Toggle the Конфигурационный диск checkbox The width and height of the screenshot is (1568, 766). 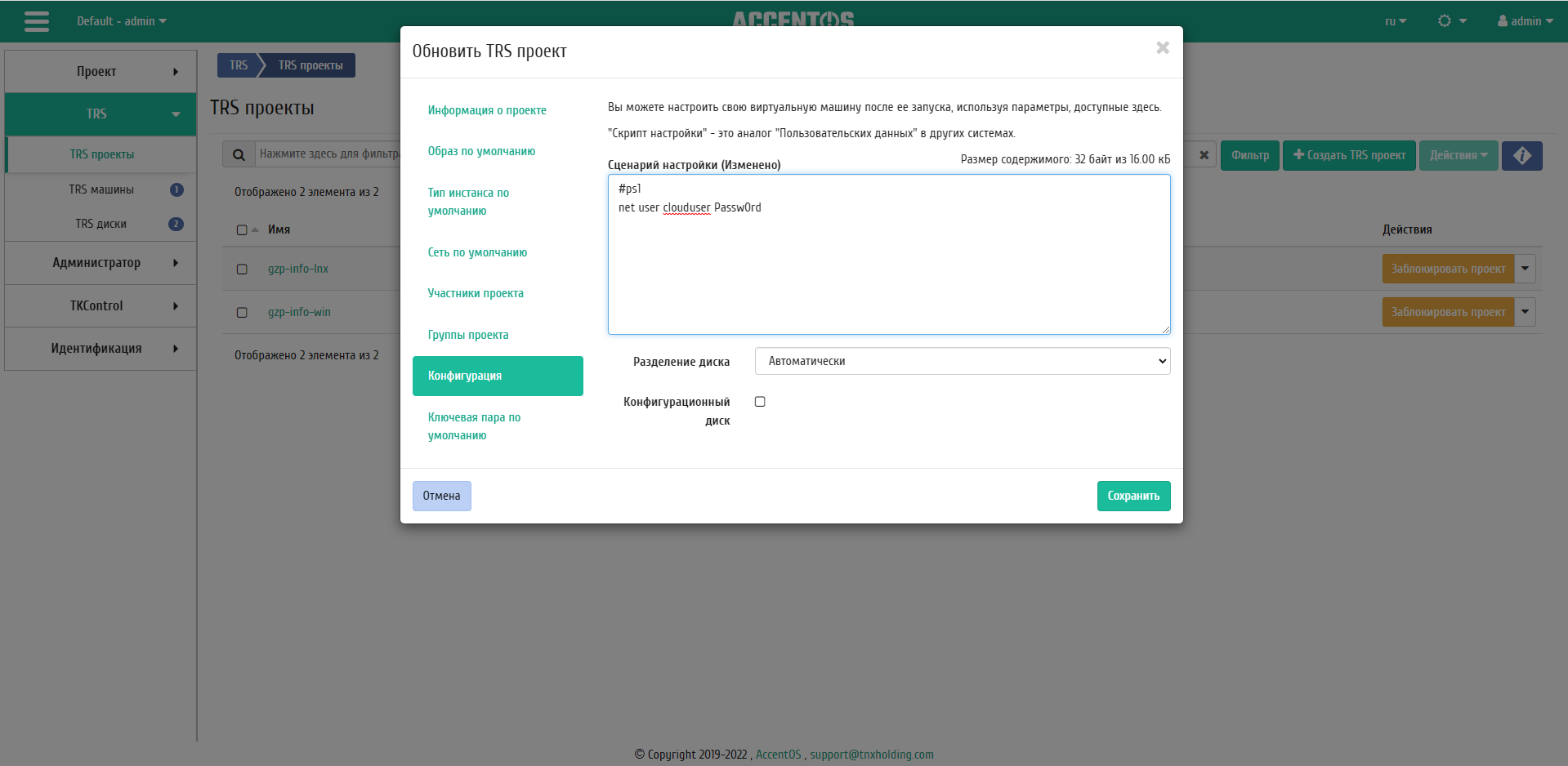760,402
